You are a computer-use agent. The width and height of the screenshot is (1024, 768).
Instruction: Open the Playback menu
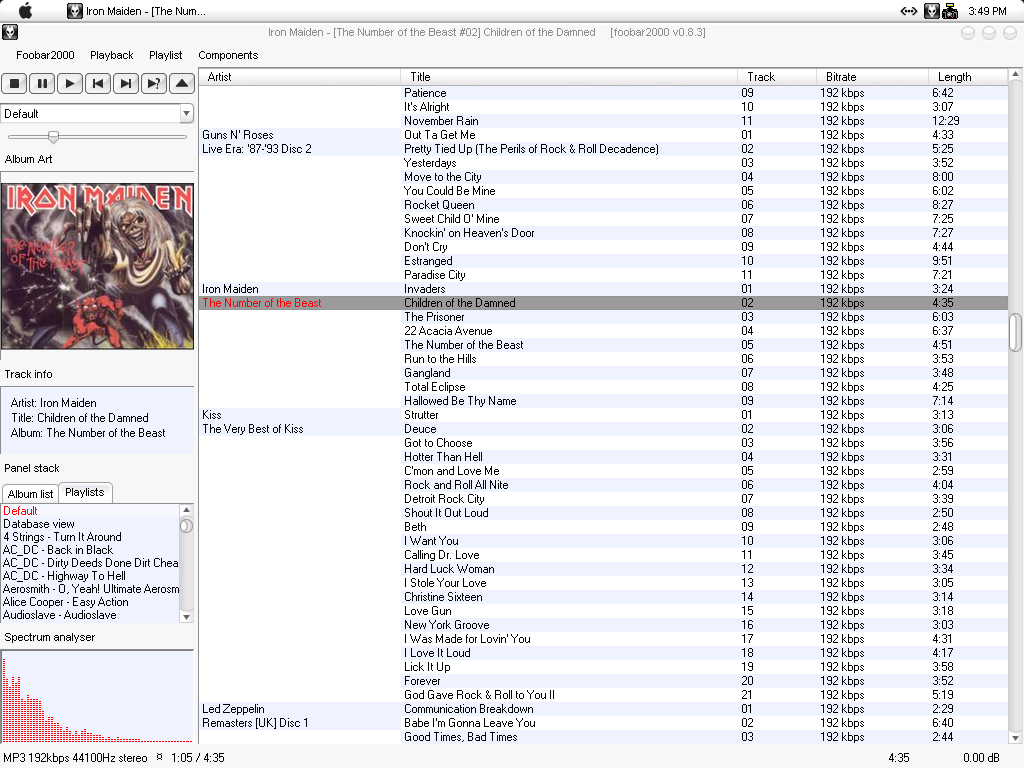coord(111,55)
